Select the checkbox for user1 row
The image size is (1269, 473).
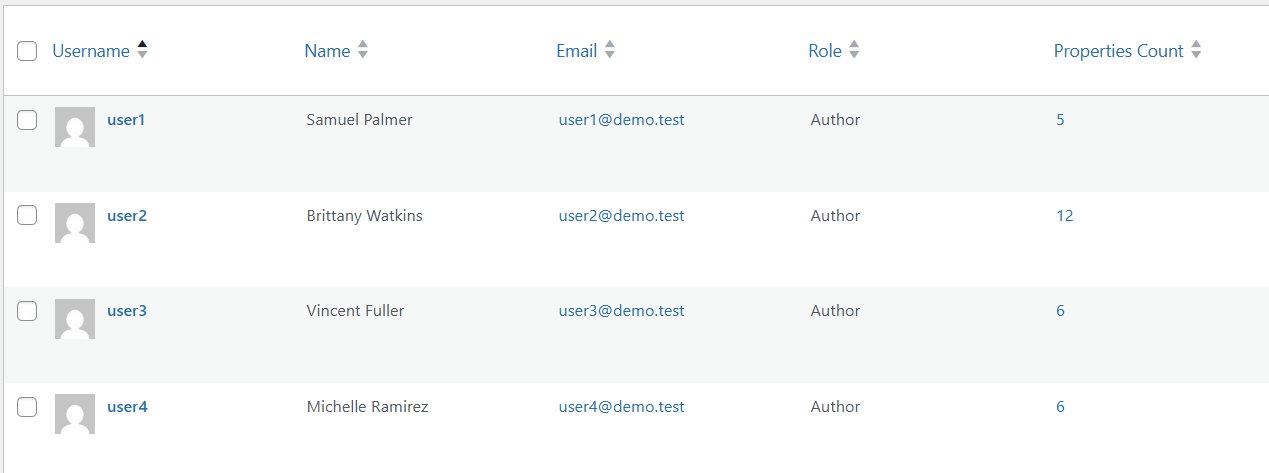(x=27, y=120)
